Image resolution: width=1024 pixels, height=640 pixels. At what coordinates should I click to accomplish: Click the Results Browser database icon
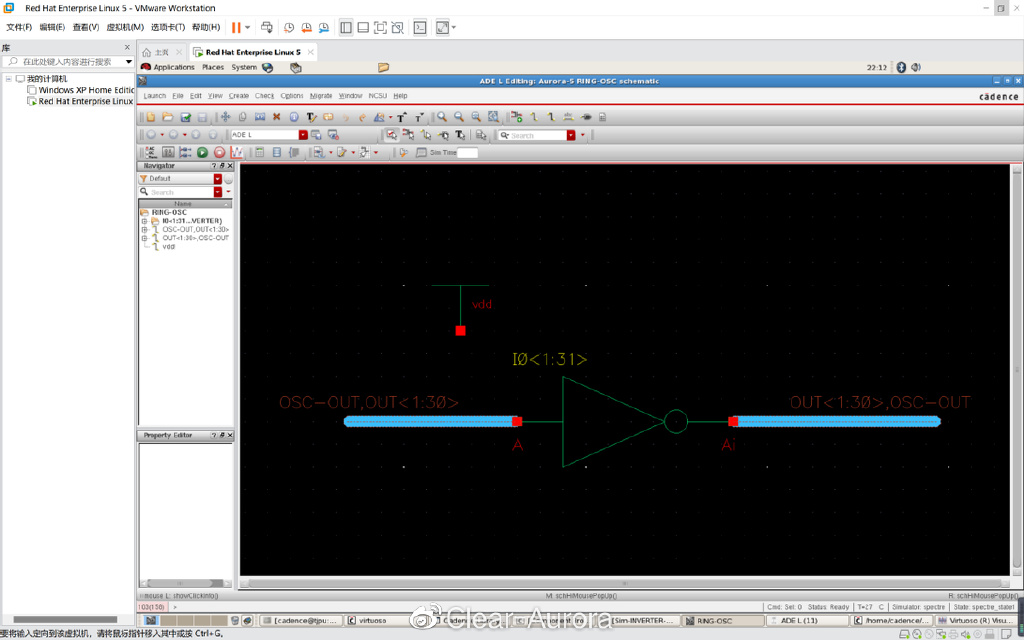[x=276, y=153]
